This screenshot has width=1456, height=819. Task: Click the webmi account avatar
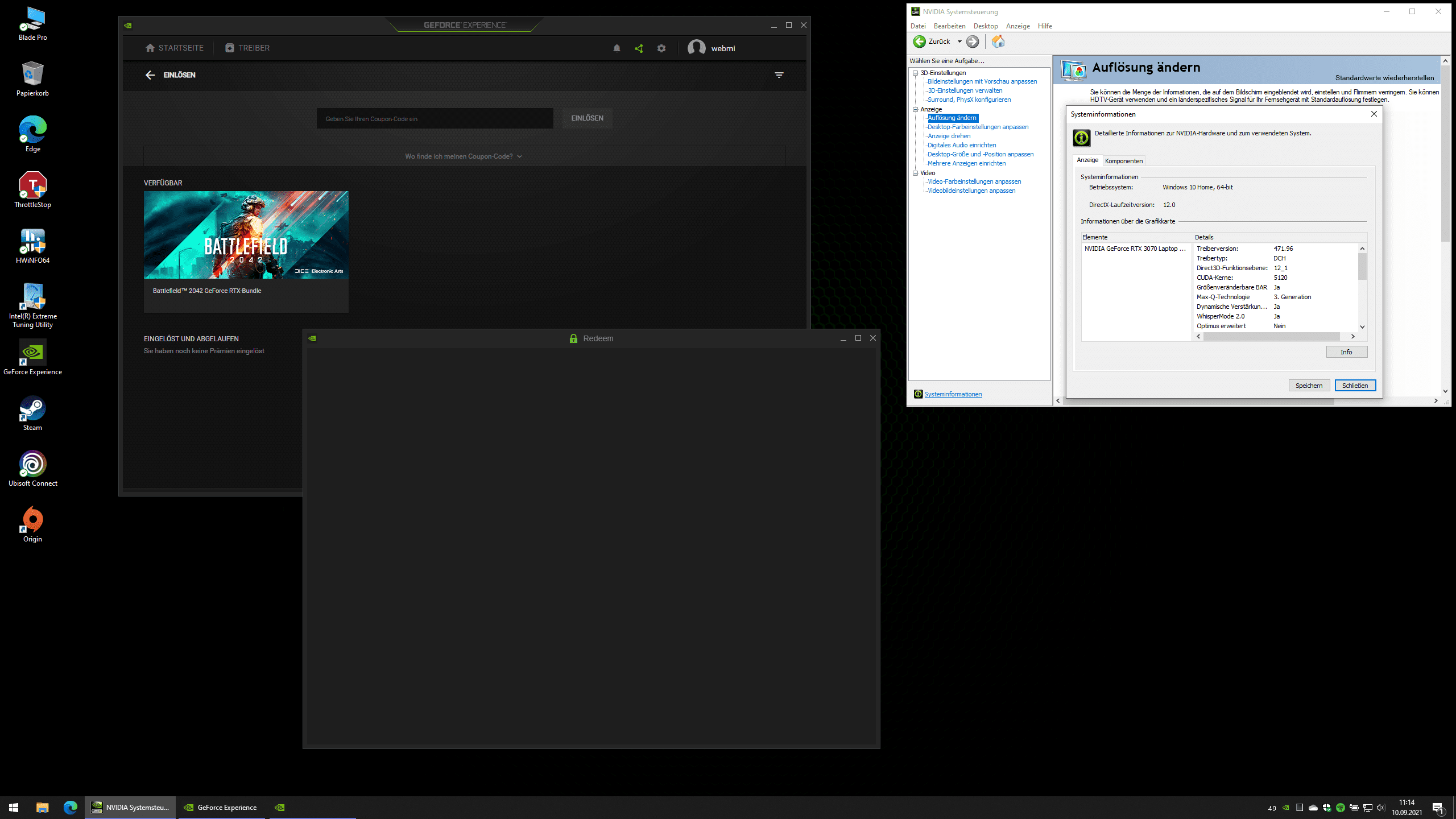696,48
